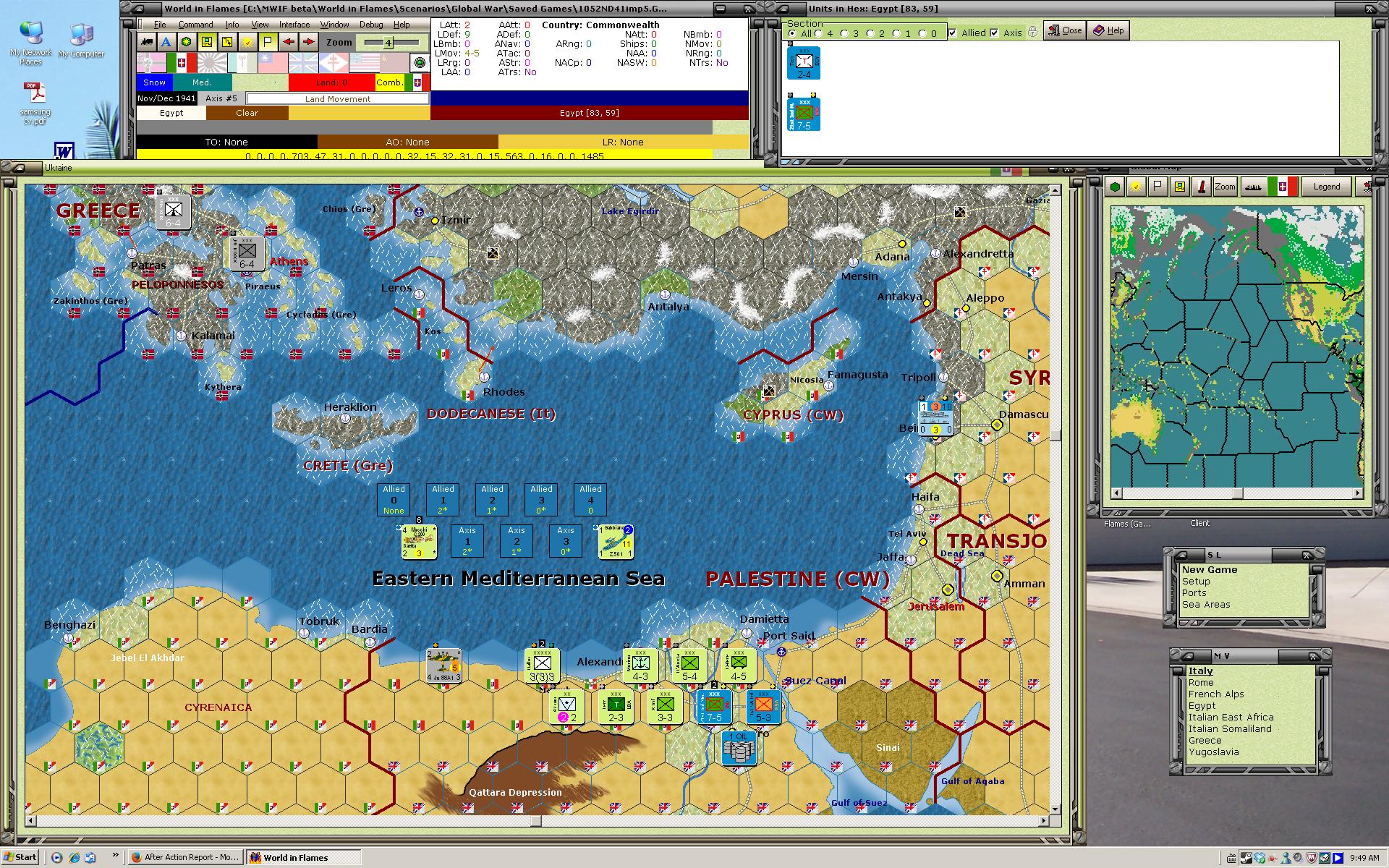
Task: Click the sun weather toolbar icon
Action: (x=247, y=42)
